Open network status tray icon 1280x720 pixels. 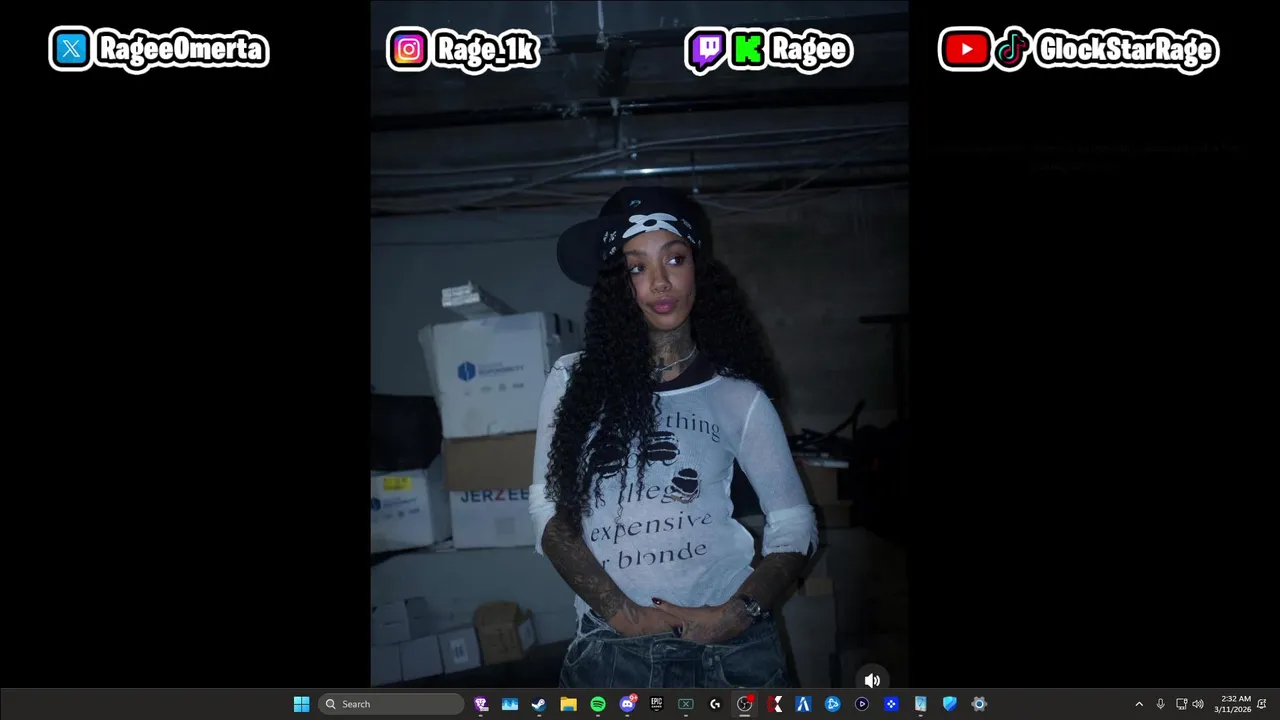1181,704
